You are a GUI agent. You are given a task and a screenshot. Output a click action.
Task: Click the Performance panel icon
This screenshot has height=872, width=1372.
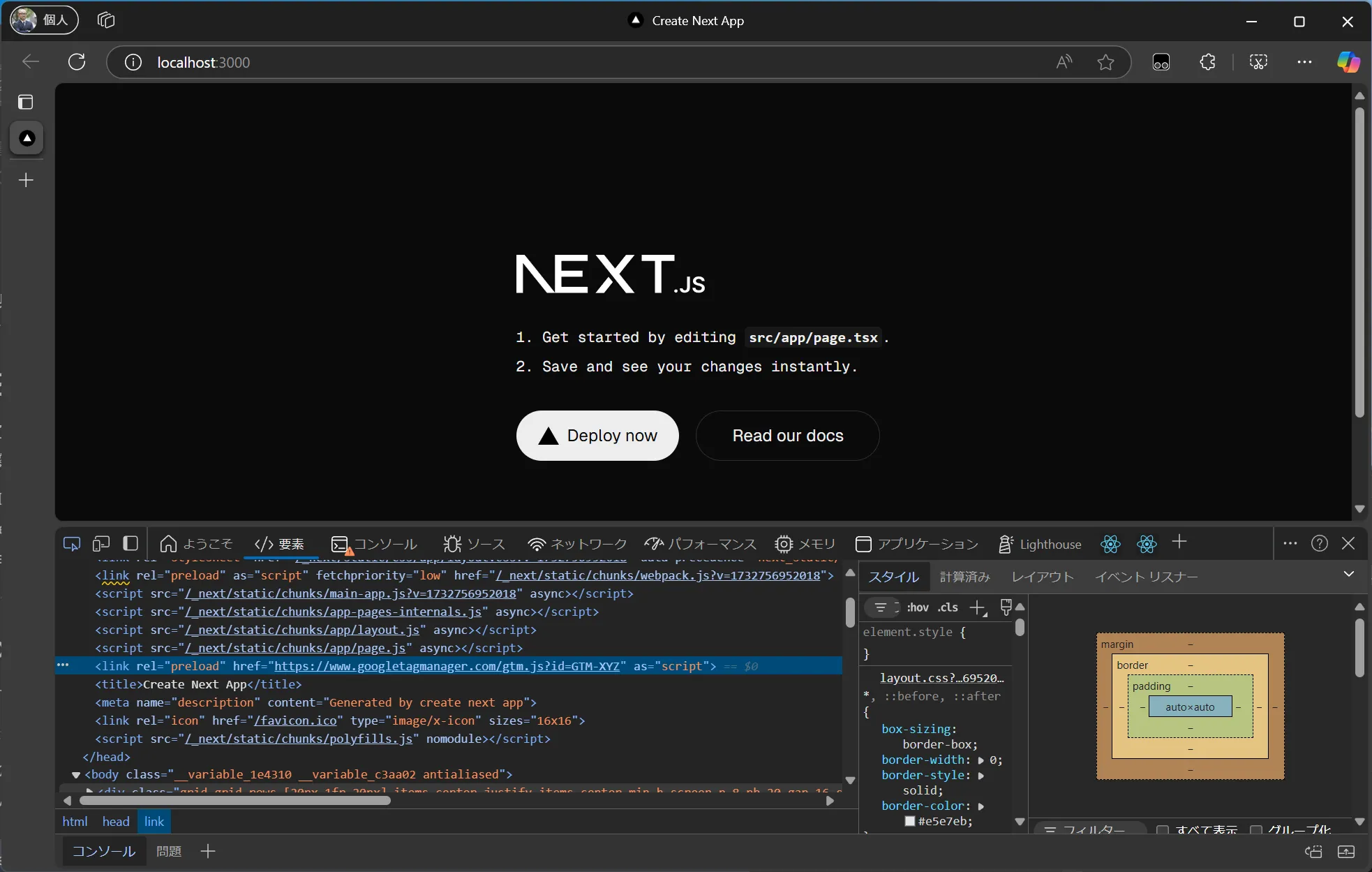click(x=652, y=543)
